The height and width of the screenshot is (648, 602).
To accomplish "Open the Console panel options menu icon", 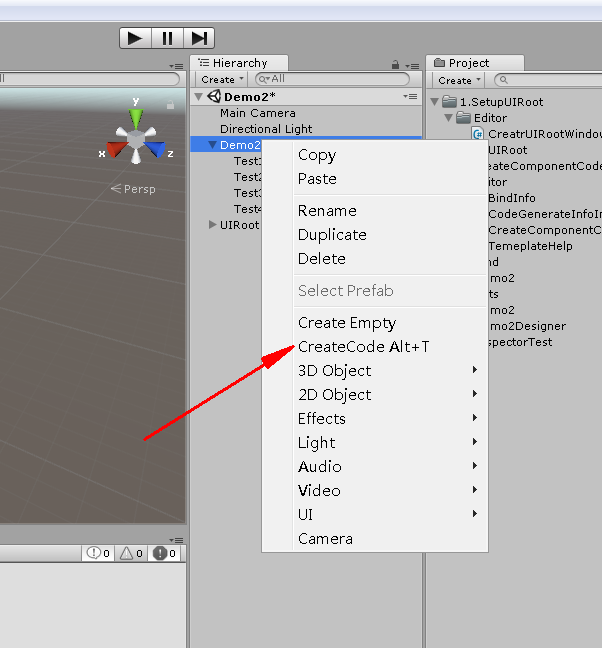I will click(x=176, y=540).
